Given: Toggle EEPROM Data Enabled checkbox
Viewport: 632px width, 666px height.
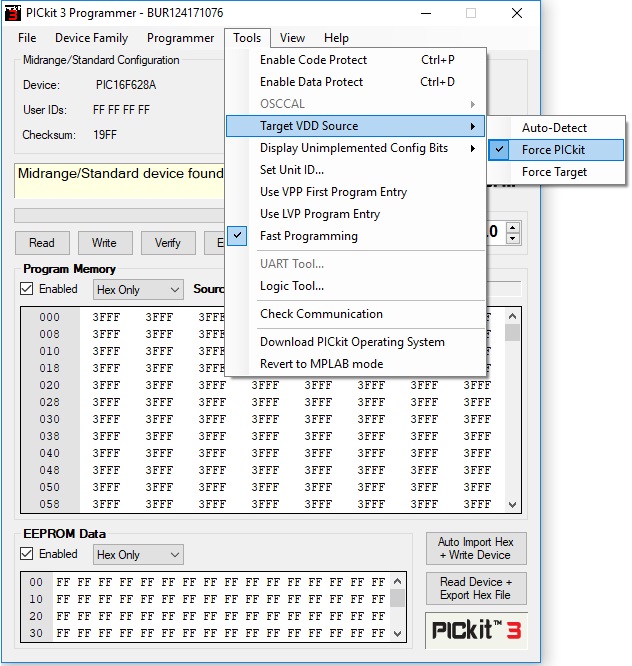Looking at the screenshot, I should [x=27, y=554].
